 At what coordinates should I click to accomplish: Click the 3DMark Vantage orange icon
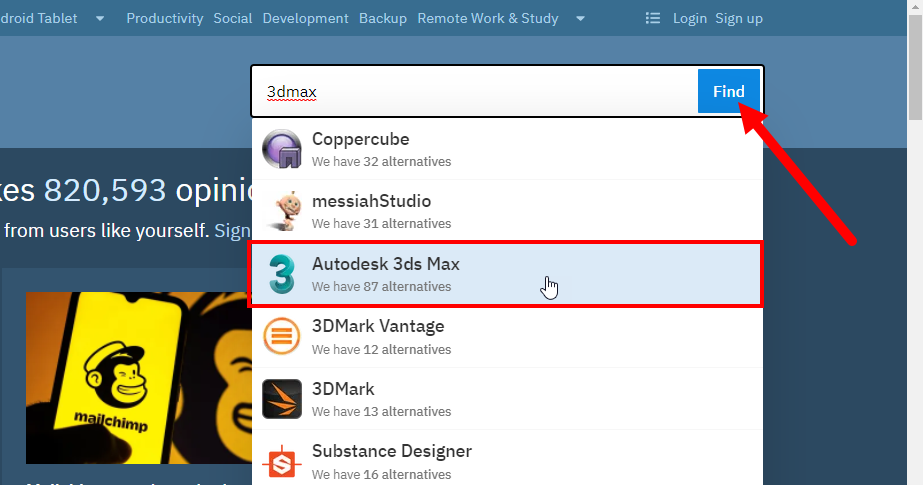click(281, 335)
